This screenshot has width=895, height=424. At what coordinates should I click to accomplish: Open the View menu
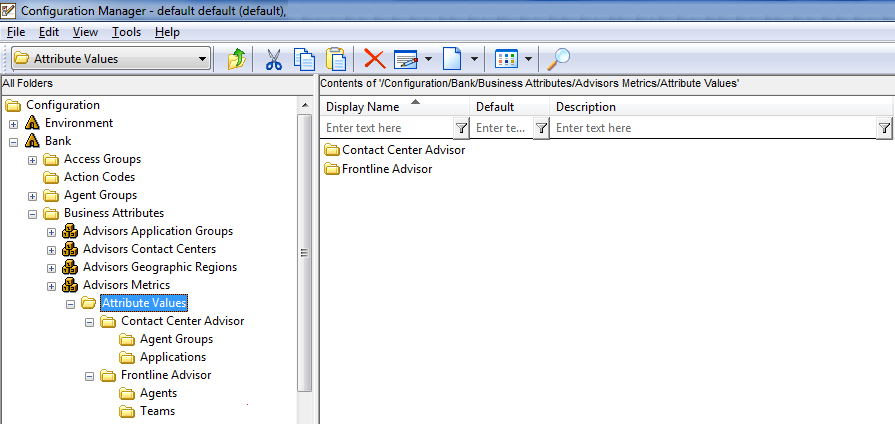85,32
